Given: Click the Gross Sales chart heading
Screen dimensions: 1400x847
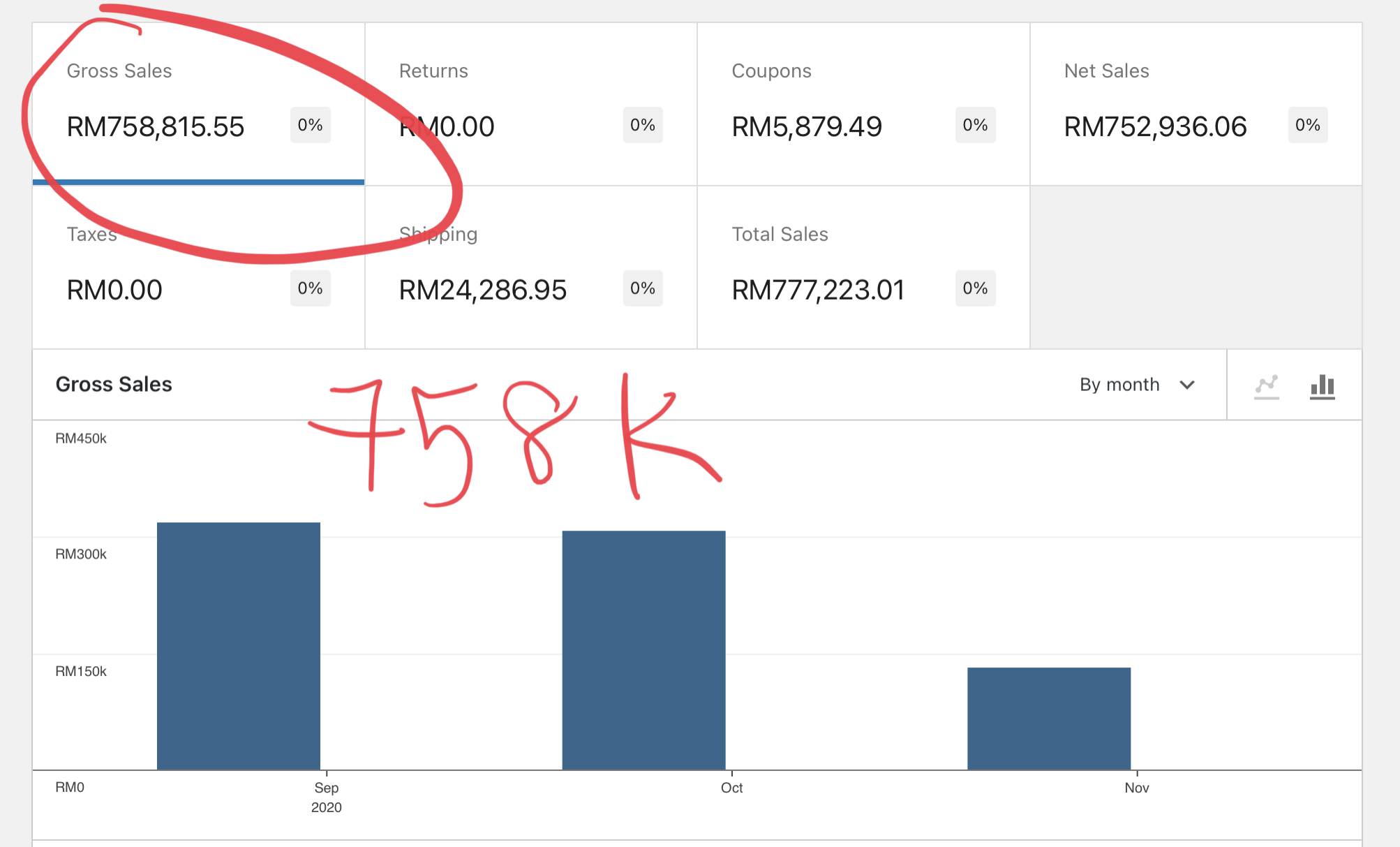Looking at the screenshot, I should click(x=114, y=384).
